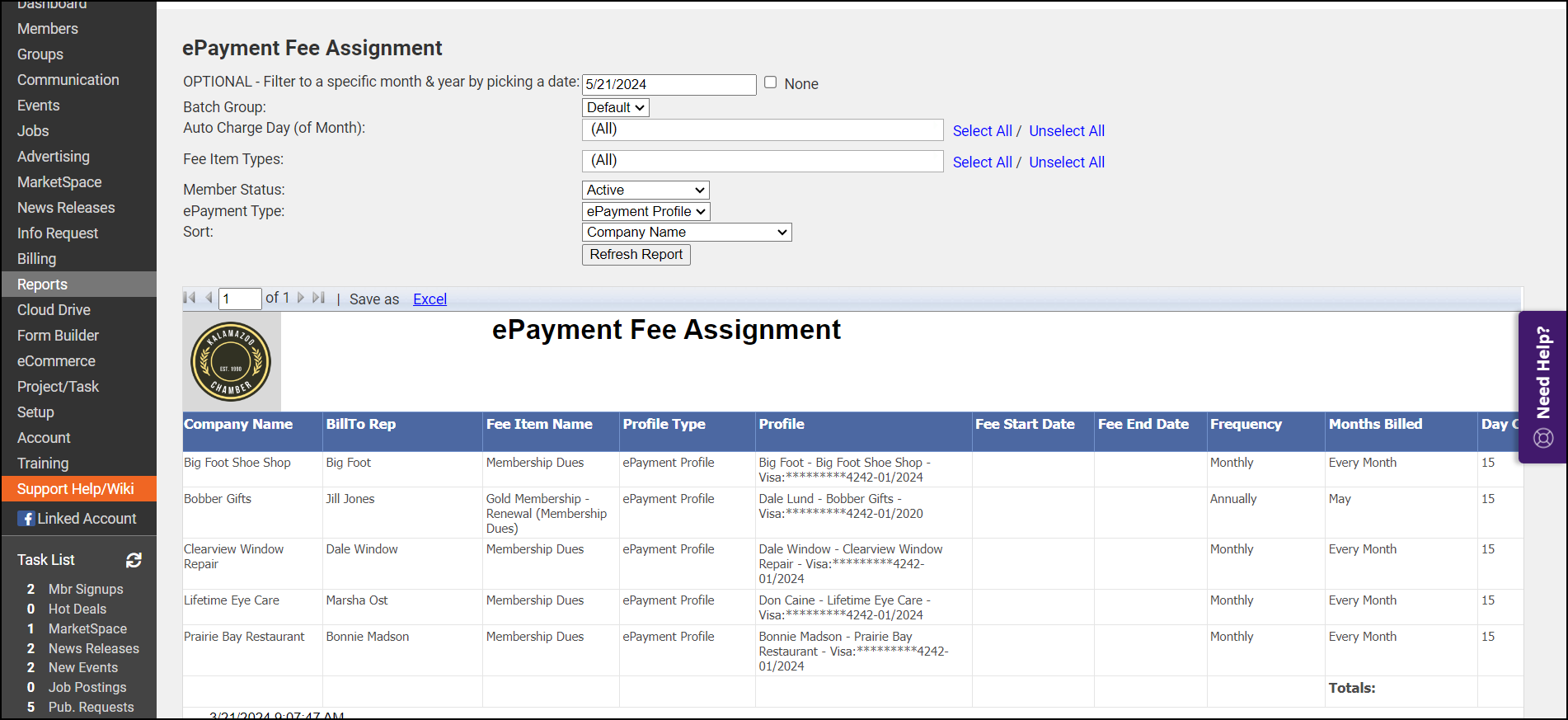Change the Sort by Company Name dropdown
Viewport: 1568px width, 720px height.
686,233
